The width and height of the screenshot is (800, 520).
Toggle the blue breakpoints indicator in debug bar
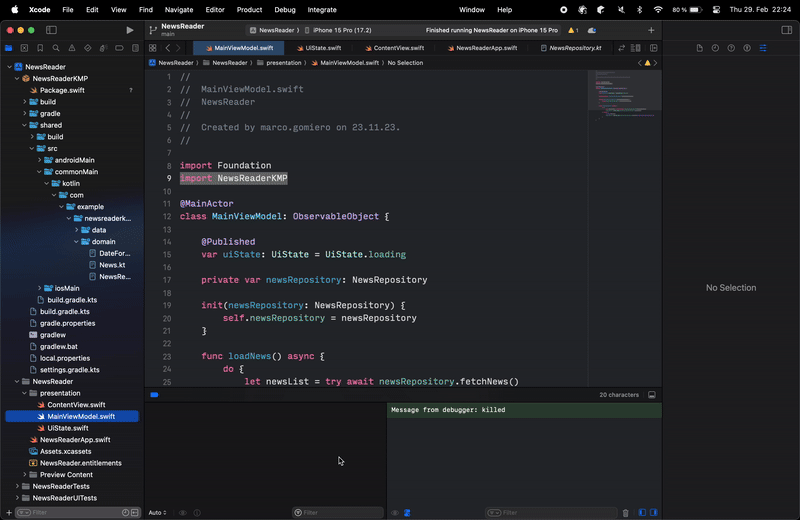(154, 394)
